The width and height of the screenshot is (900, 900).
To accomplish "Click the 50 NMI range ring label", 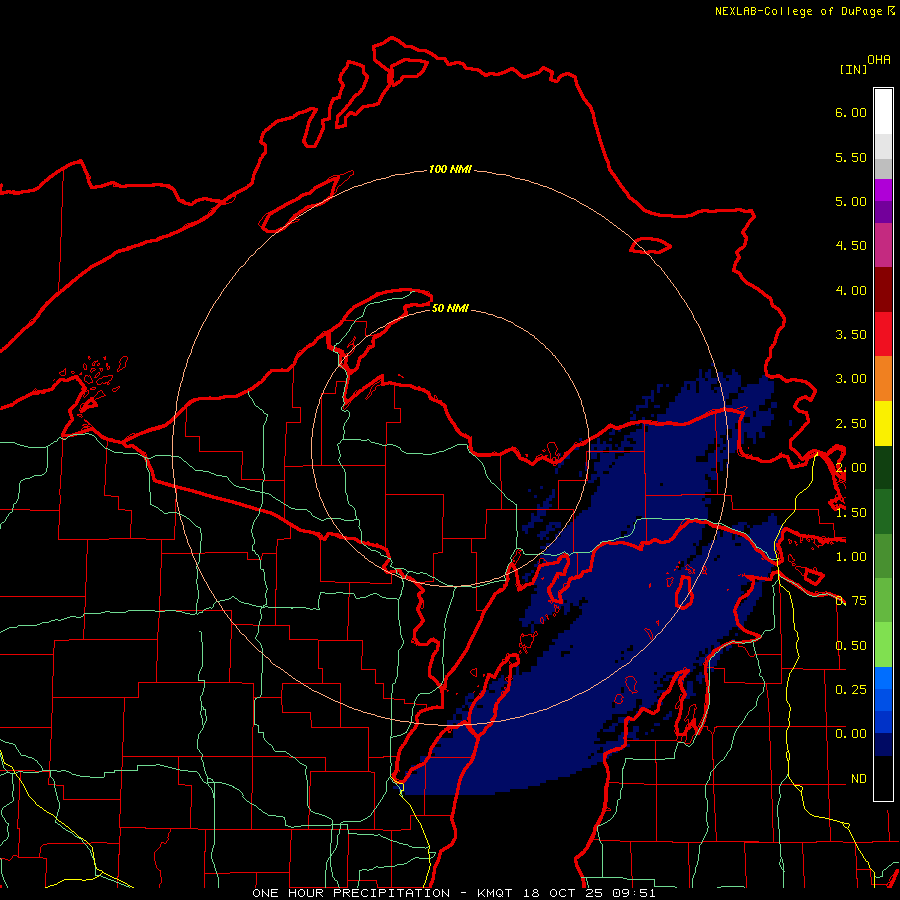I will click(450, 308).
